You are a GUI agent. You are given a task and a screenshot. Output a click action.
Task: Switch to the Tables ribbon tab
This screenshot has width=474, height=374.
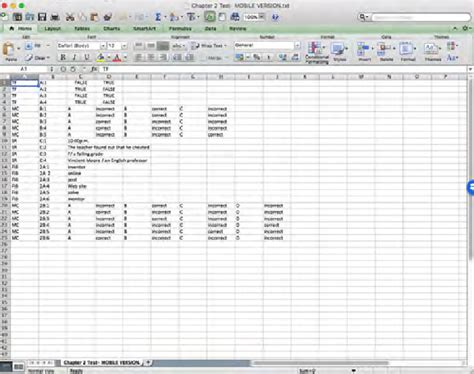(x=82, y=29)
